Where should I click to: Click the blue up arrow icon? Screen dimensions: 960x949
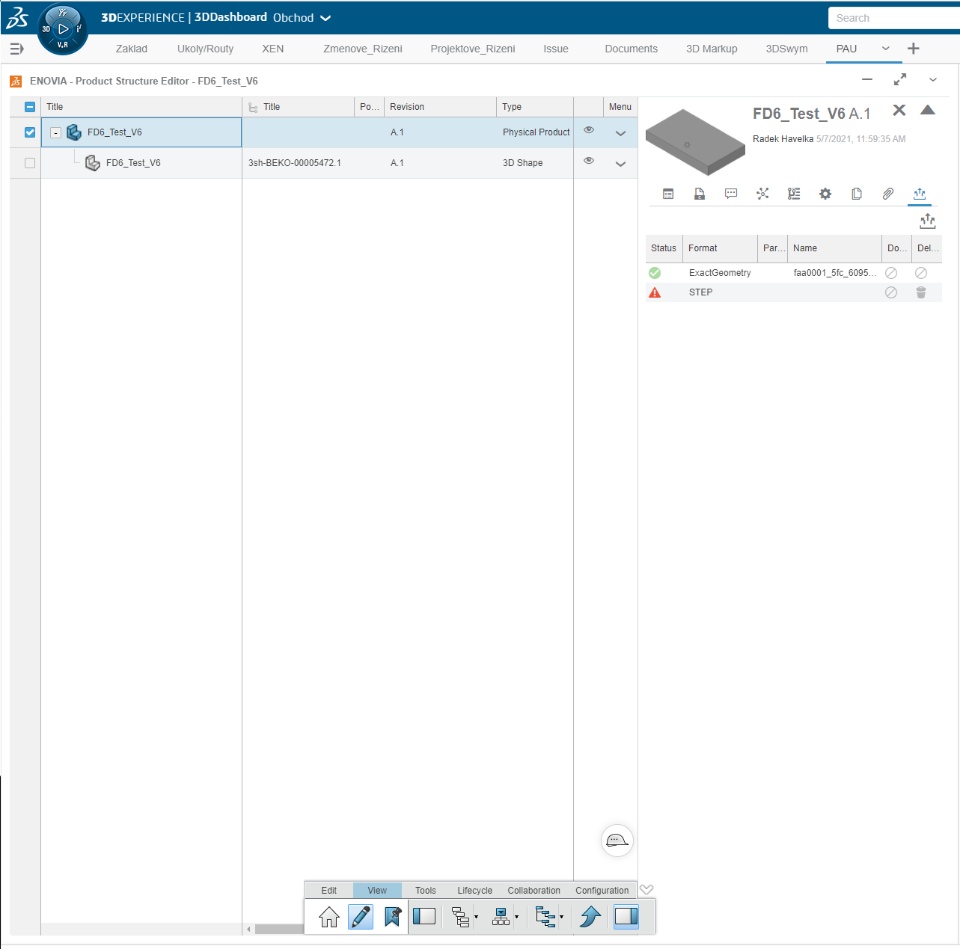590,917
